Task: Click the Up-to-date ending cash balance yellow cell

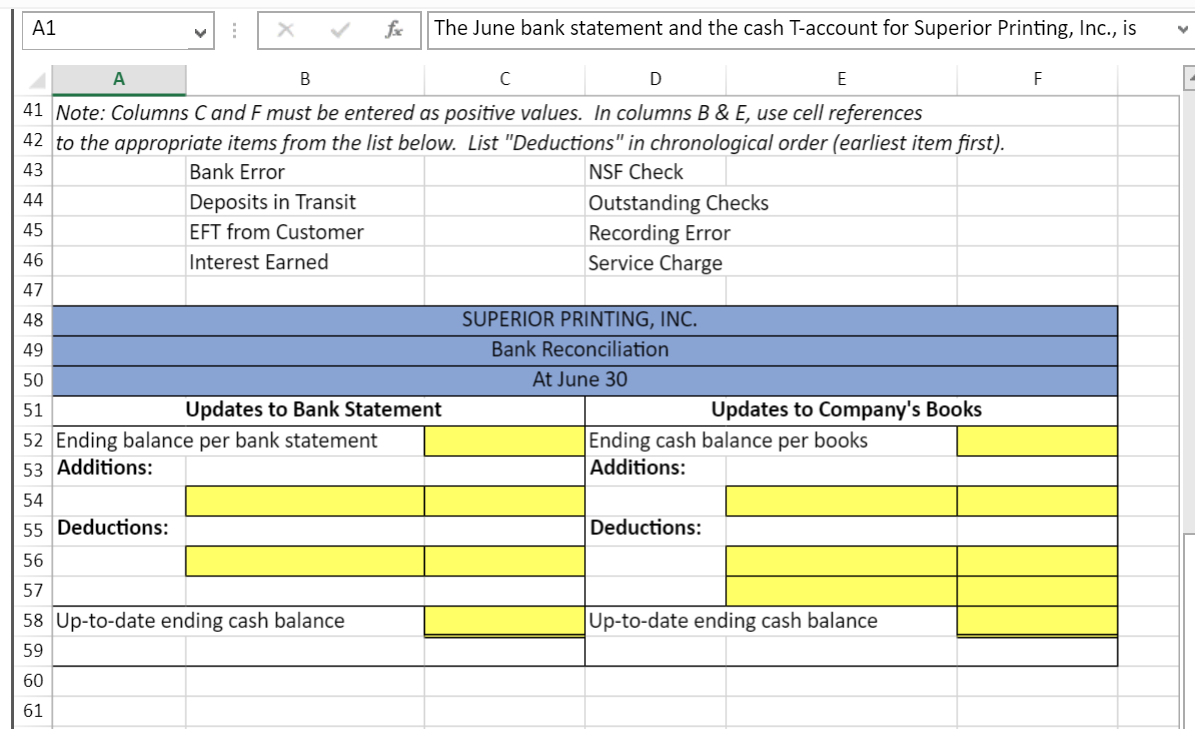Action: click(x=504, y=619)
